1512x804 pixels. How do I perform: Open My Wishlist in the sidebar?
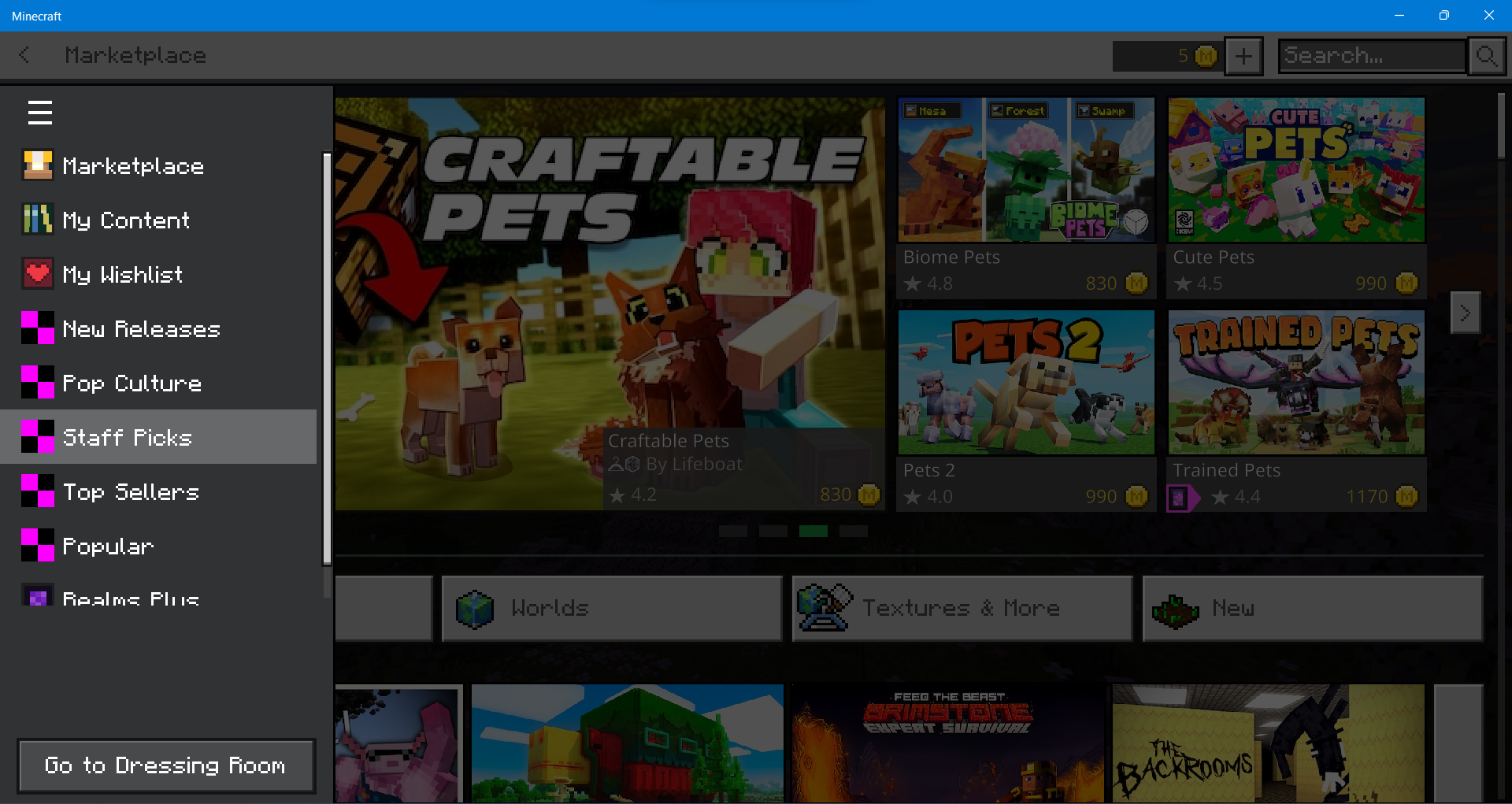[158, 274]
